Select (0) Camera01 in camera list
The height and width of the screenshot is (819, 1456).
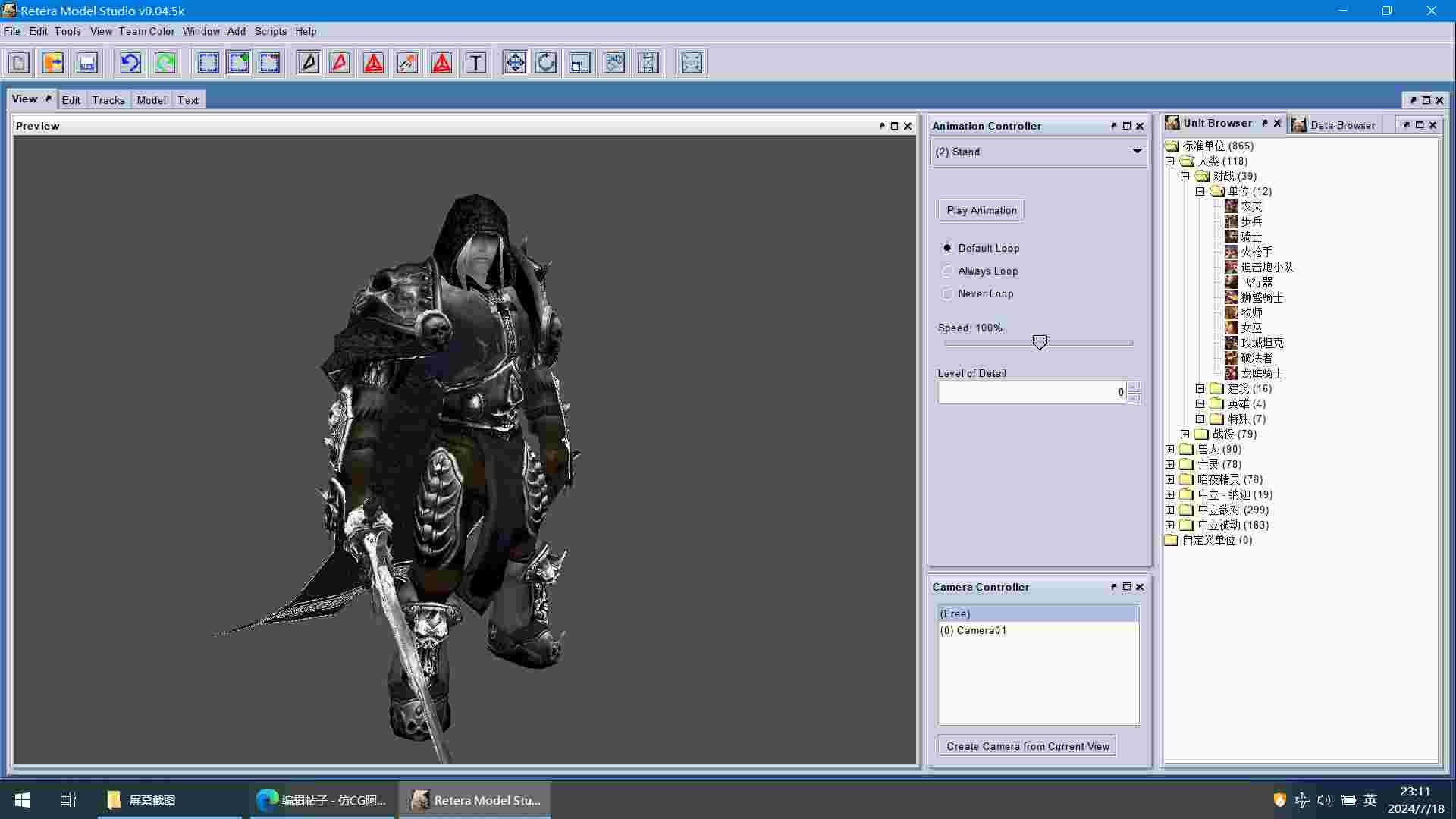1038,630
